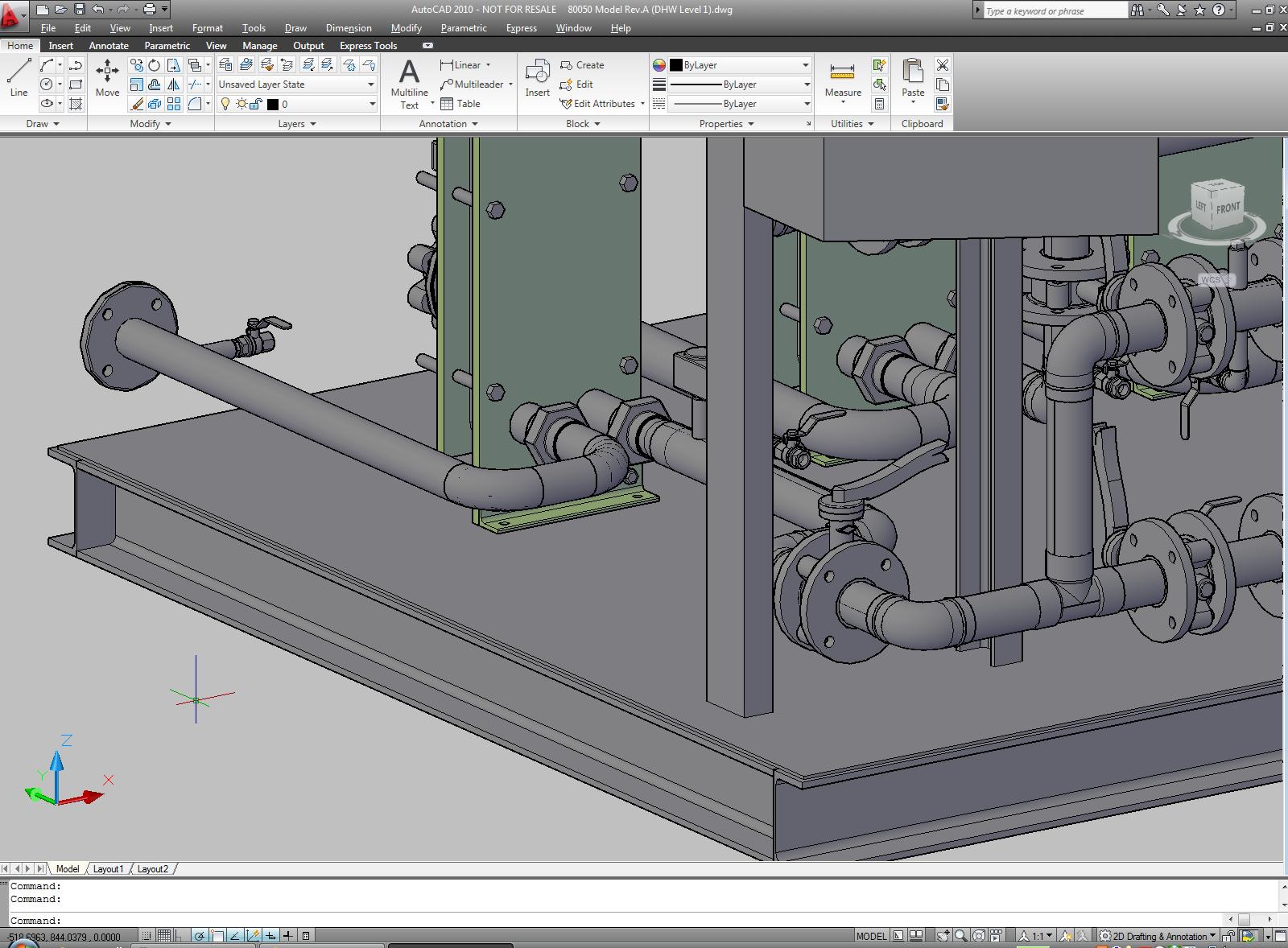The width and height of the screenshot is (1288, 948).
Task: Click the Quick Select icon in Utilities
Action: click(879, 64)
